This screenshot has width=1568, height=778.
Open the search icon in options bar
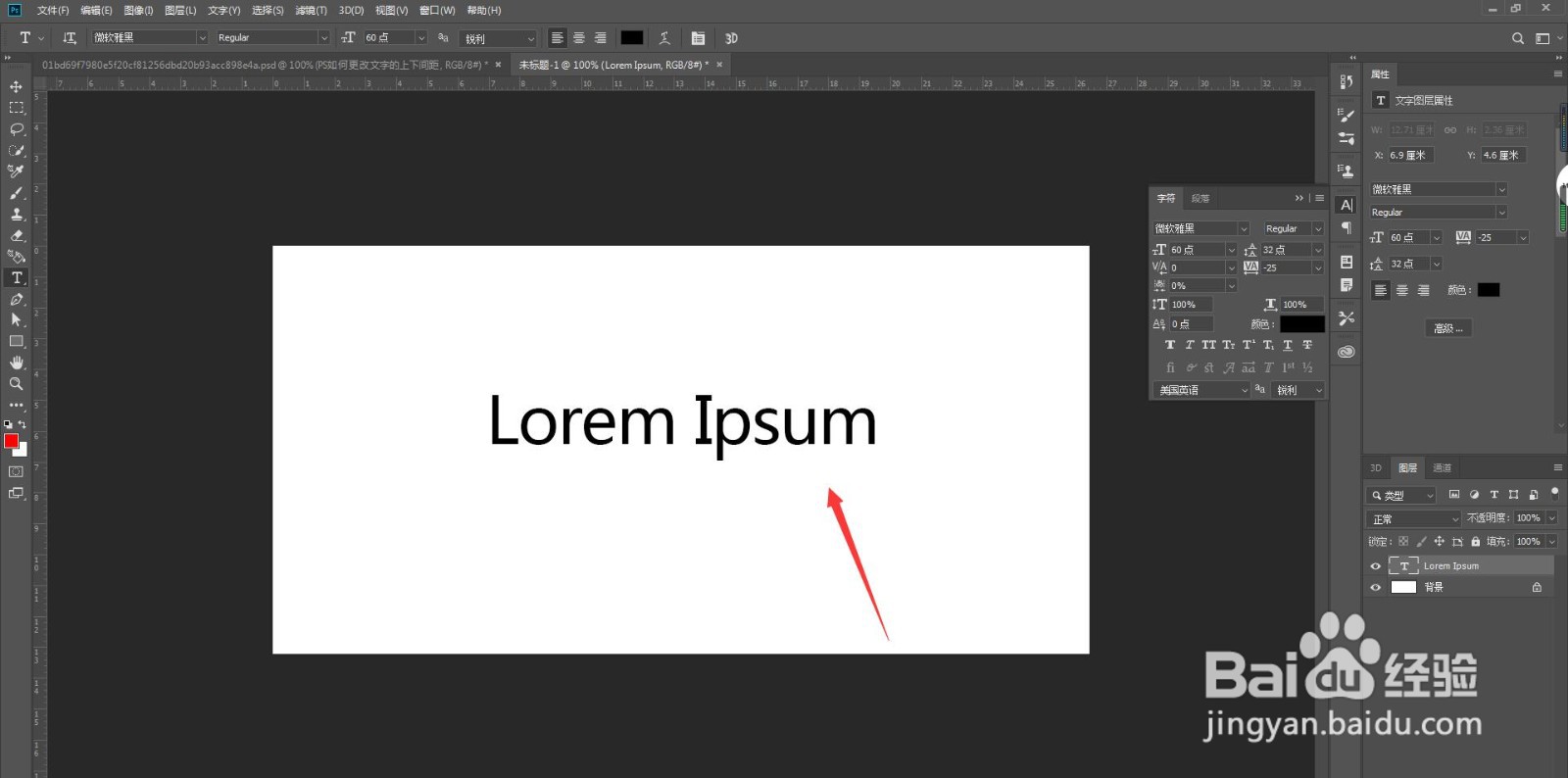(x=1518, y=38)
